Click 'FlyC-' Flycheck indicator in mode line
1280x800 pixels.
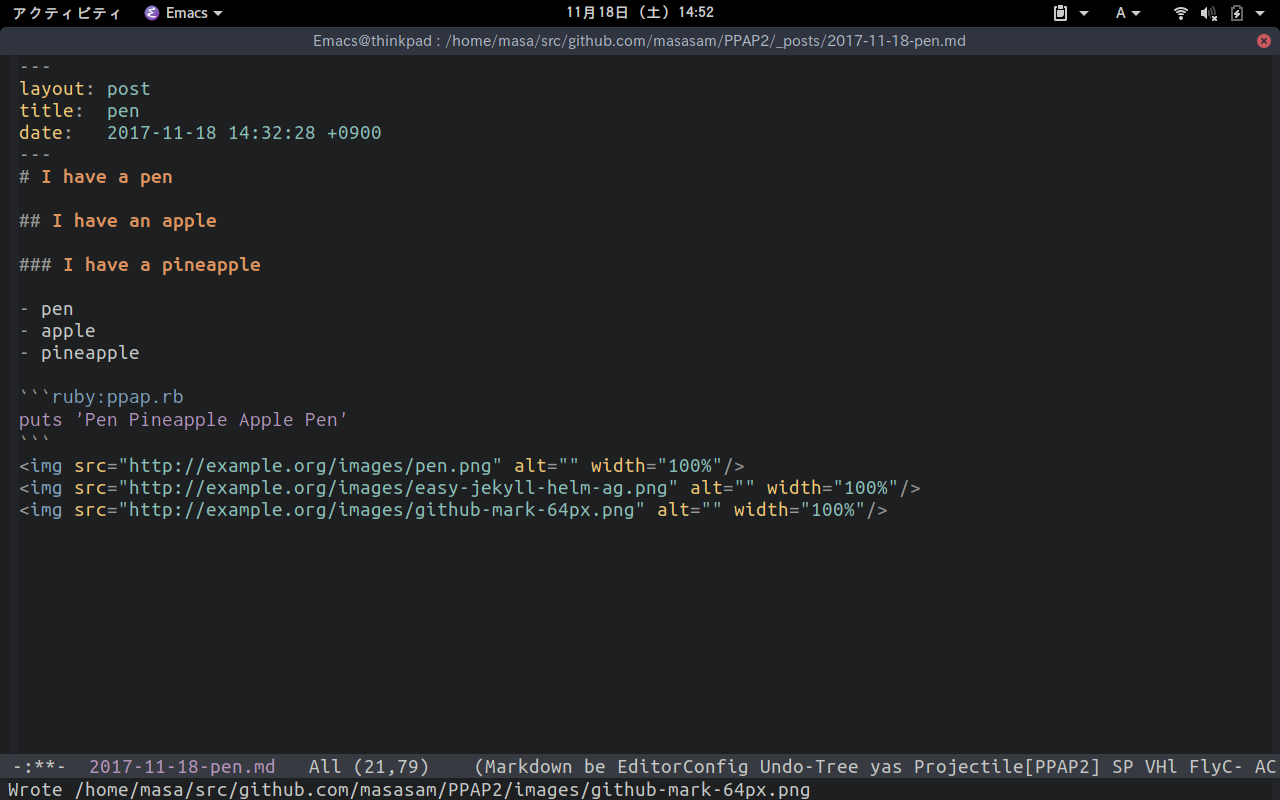[1216, 767]
